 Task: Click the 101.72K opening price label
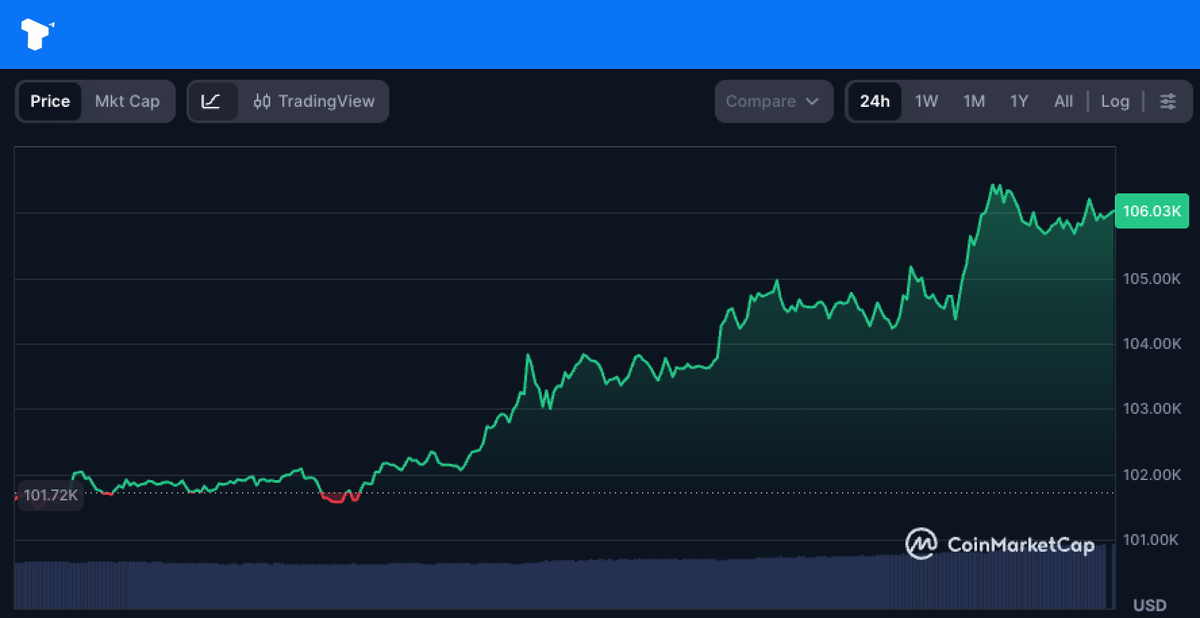pos(50,495)
